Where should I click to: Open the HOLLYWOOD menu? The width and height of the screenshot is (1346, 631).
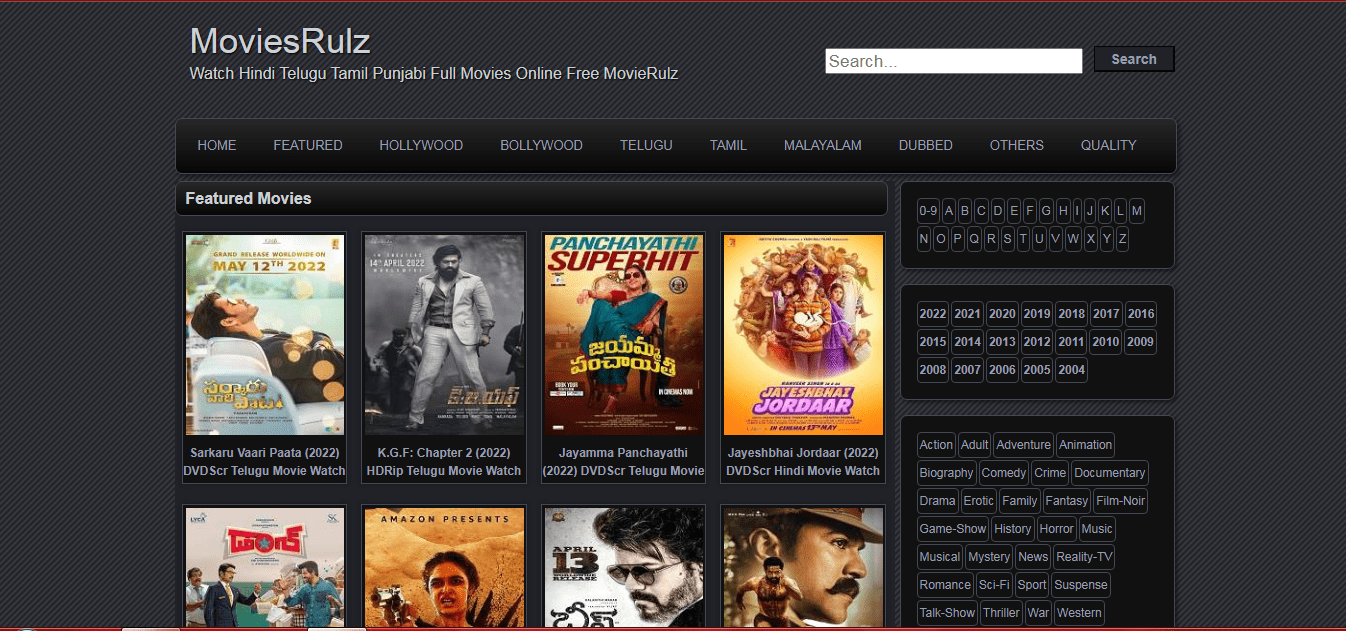coord(421,145)
